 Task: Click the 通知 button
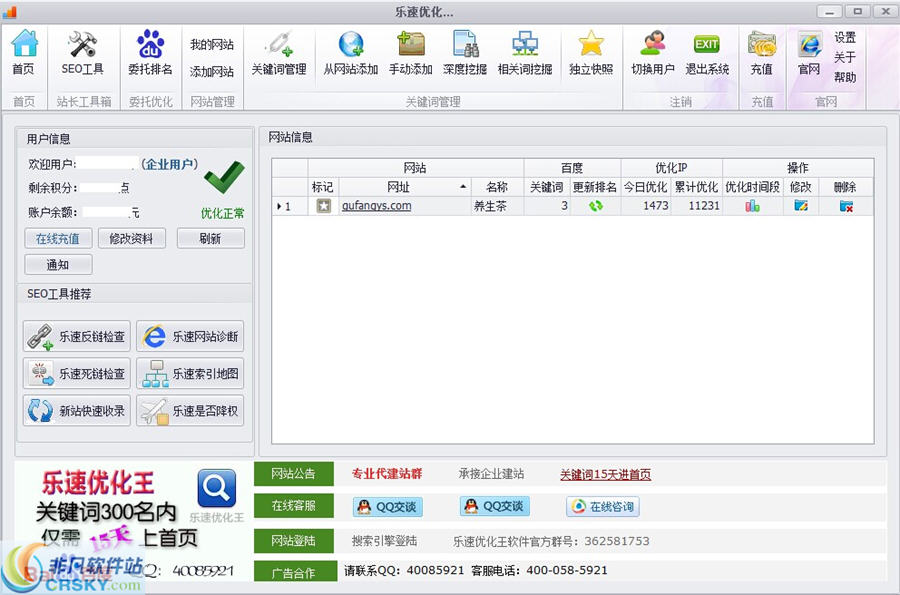(x=58, y=265)
